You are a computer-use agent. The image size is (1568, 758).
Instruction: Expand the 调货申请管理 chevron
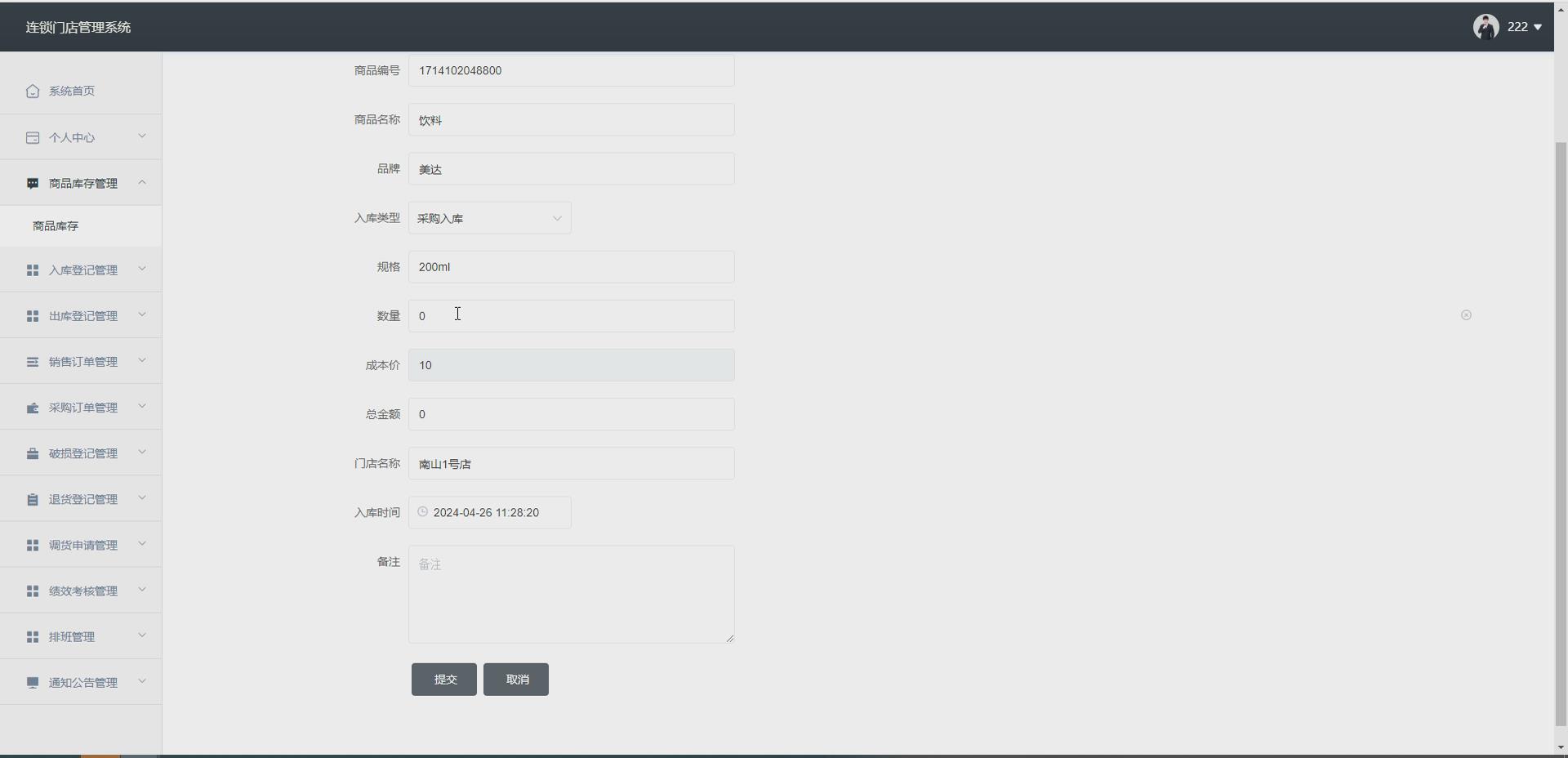click(142, 544)
